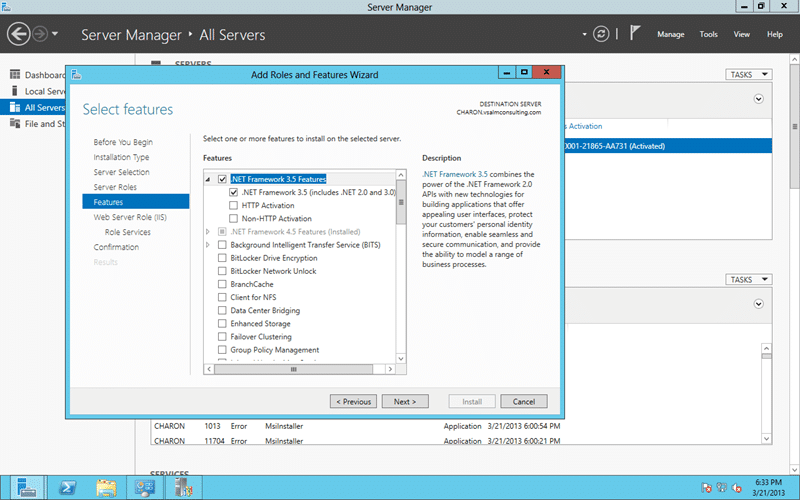This screenshot has width=800, height=500.
Task: Click the Action Center flag tray icon
Action: pos(706,488)
